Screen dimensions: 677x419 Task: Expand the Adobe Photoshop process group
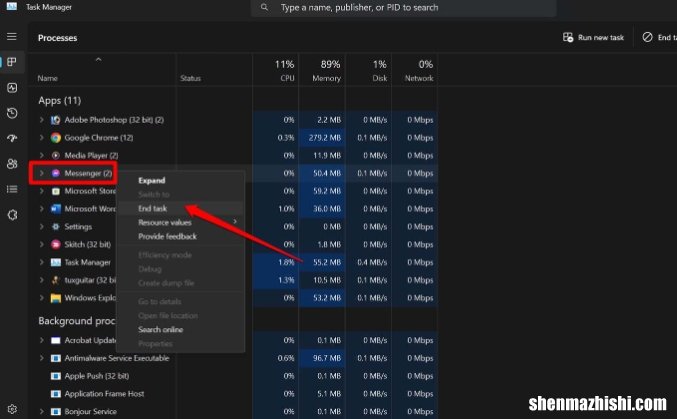point(41,120)
